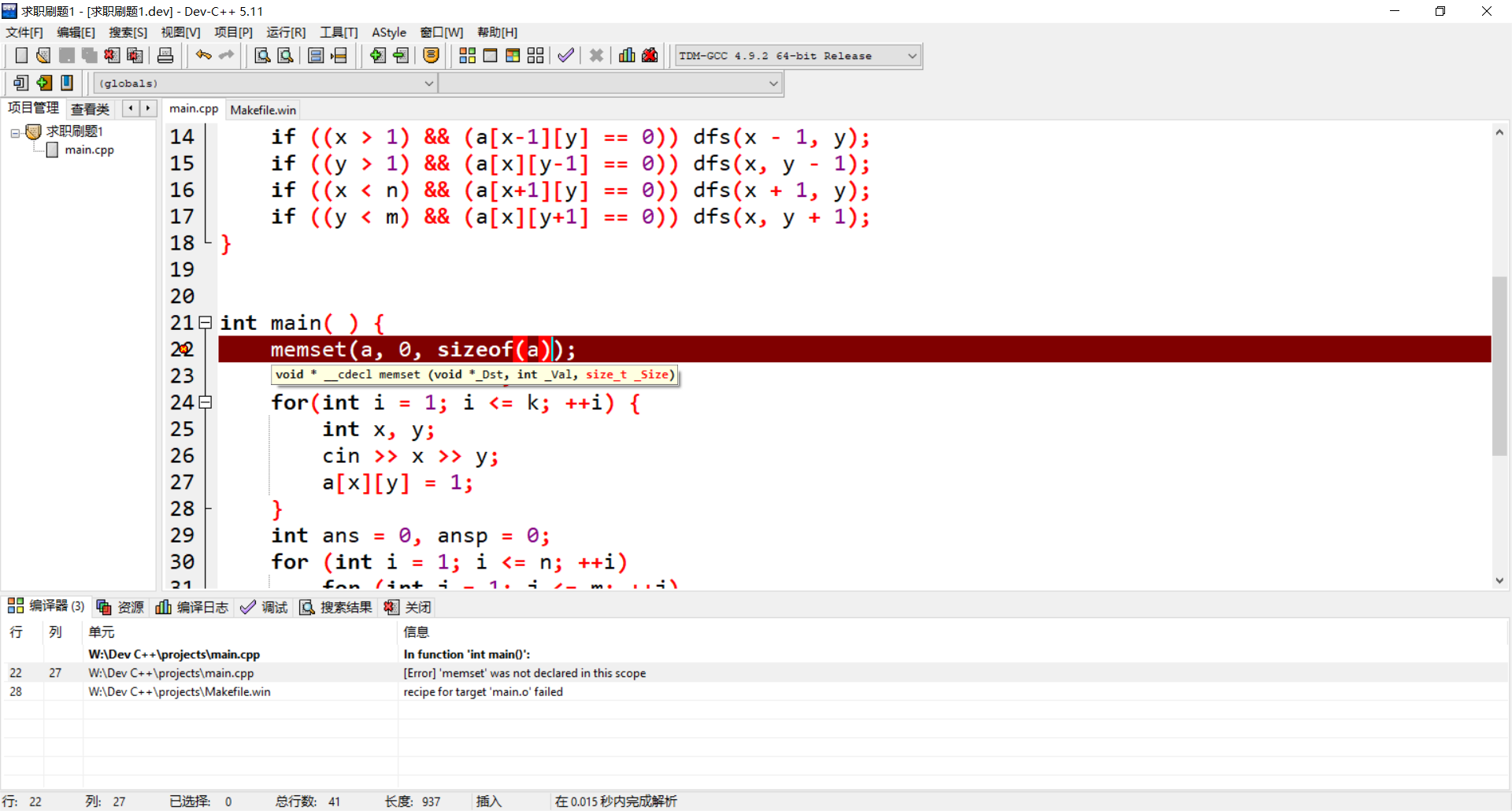Collapse the for loop block at line 24
The height and width of the screenshot is (811, 1512).
pos(206,402)
